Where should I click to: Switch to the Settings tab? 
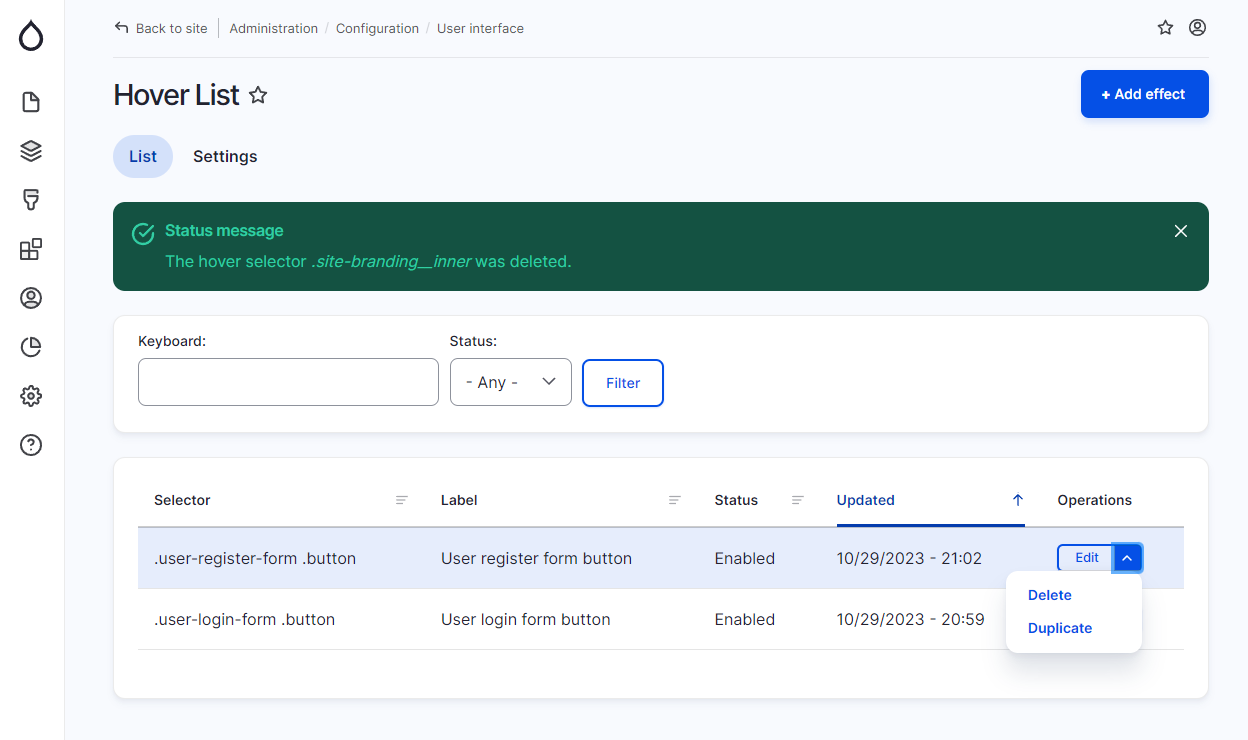click(x=225, y=157)
